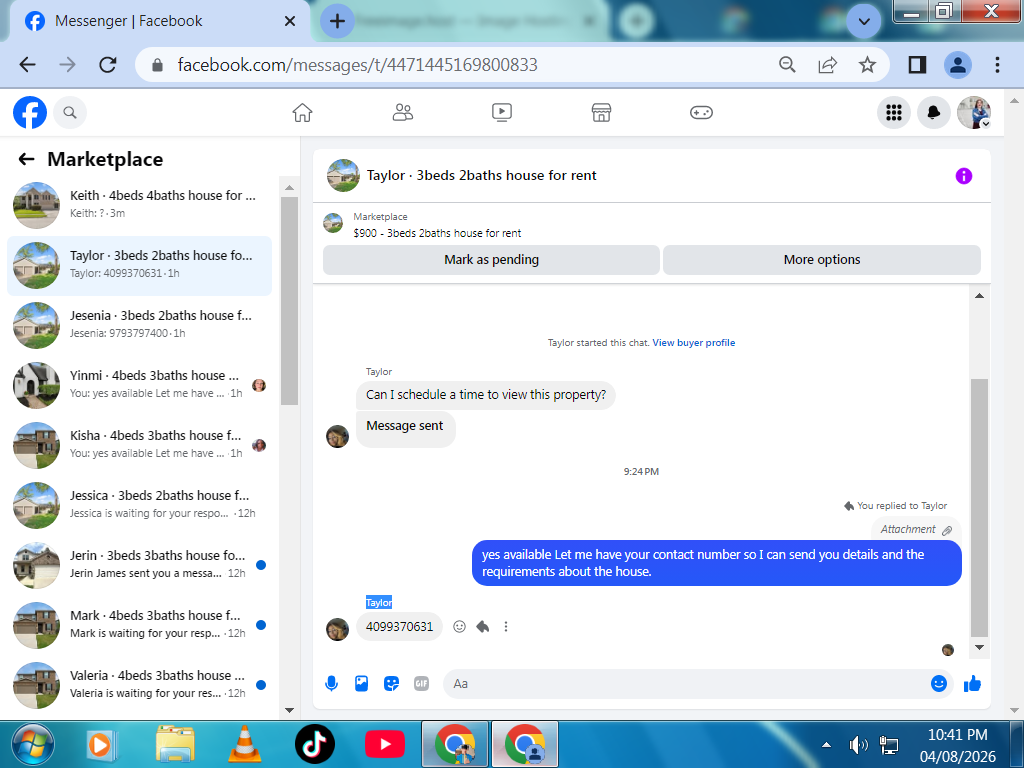Click the address bar URL

[x=357, y=65]
